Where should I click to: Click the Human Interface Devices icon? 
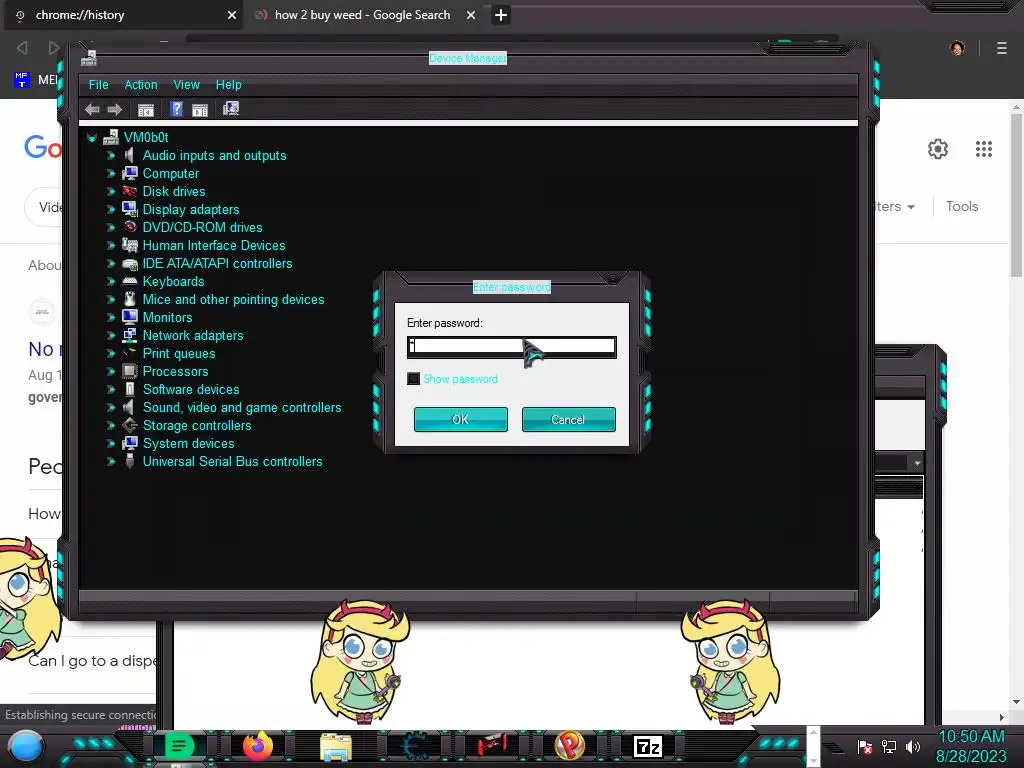129,246
